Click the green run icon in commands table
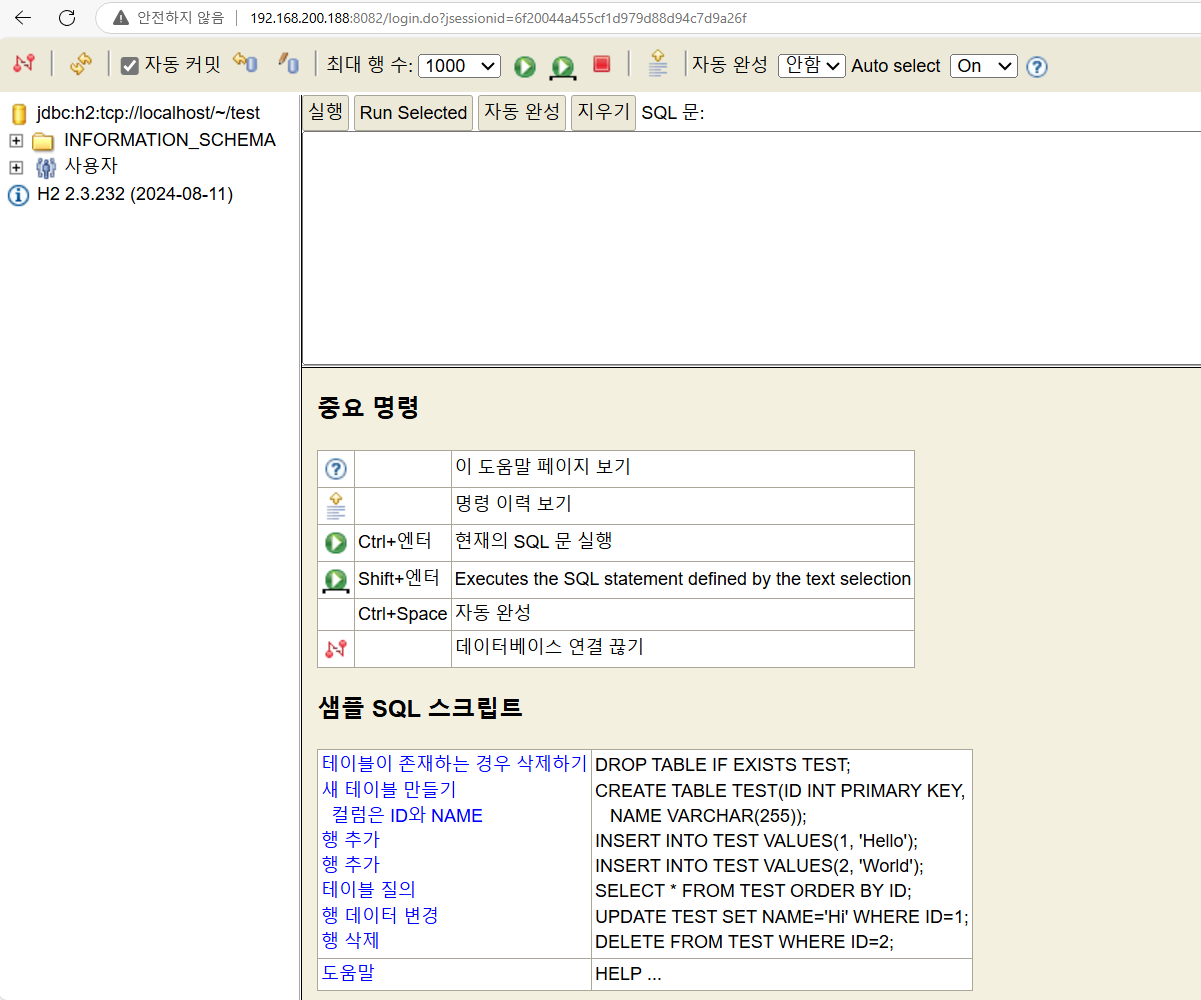 coord(336,543)
